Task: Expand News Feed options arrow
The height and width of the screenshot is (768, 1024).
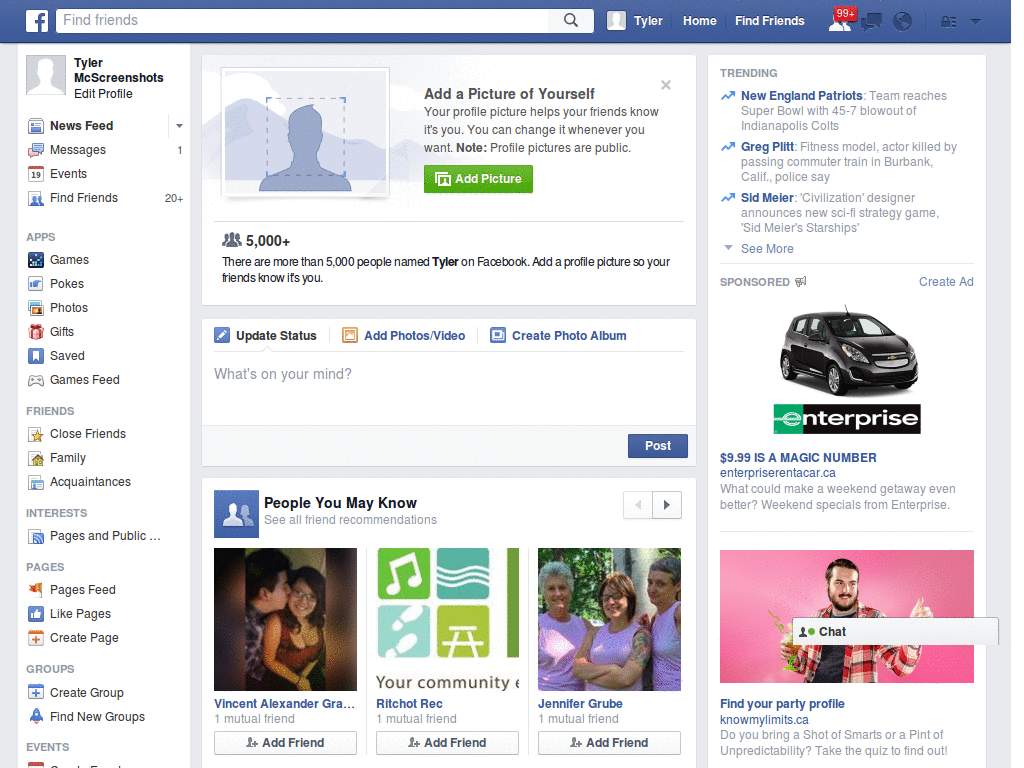Action: tap(179, 125)
